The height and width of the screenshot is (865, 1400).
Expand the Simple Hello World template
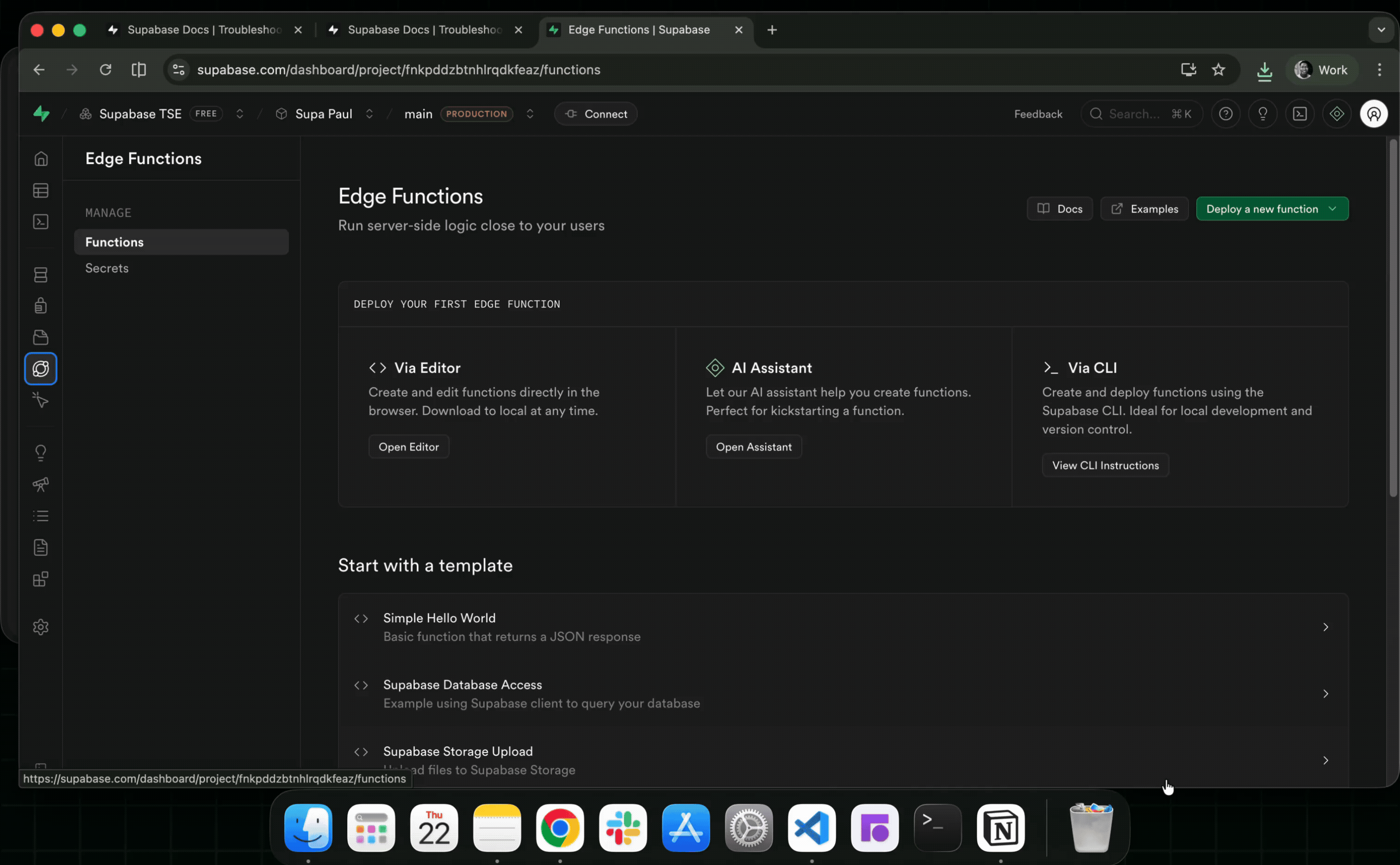(1325, 627)
